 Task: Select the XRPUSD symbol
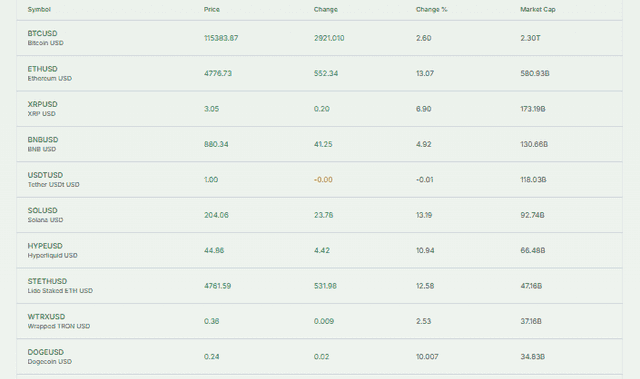(42, 104)
